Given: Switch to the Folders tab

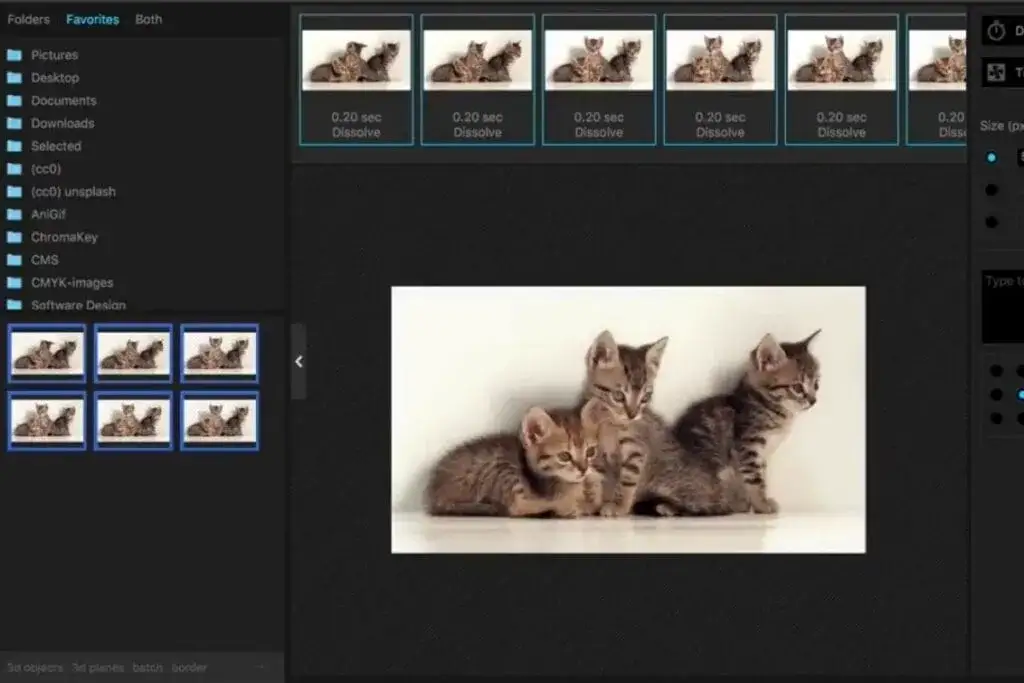Looking at the screenshot, I should [x=28, y=19].
